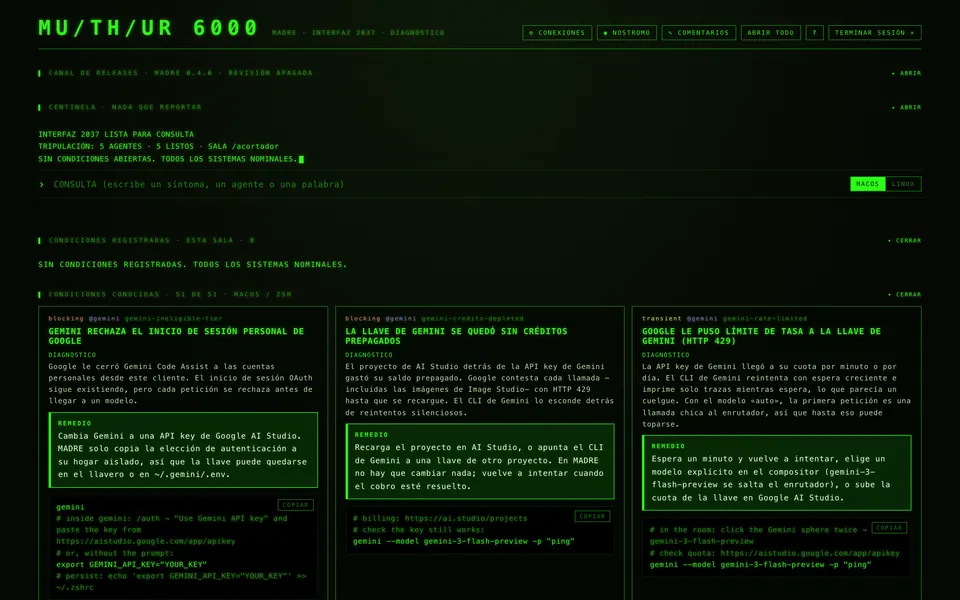Select the Canal de Releases header text

click(181, 73)
